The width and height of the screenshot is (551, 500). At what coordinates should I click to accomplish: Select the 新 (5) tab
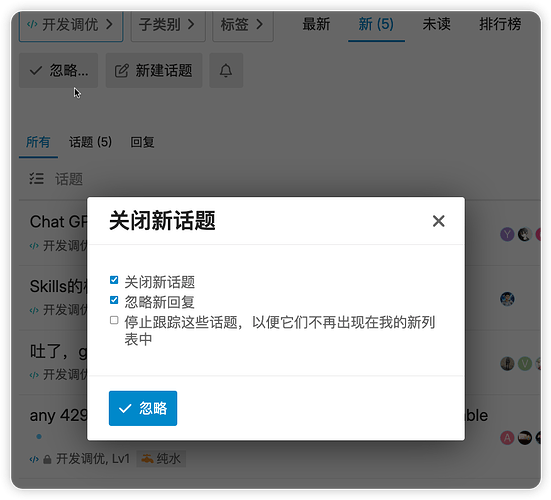coord(376,25)
